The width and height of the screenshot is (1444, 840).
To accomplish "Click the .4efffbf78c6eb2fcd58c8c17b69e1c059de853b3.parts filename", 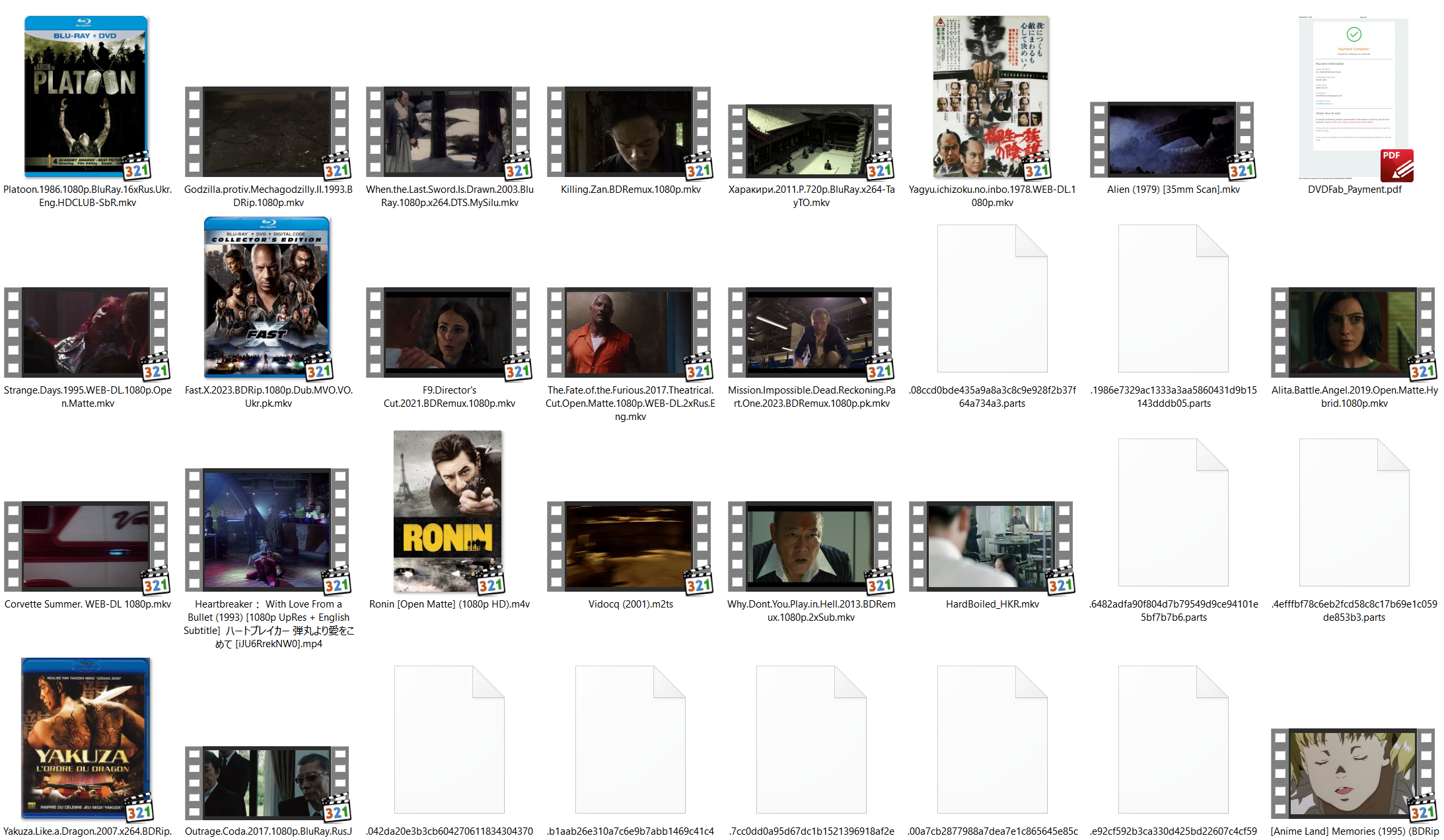I will [x=1355, y=611].
